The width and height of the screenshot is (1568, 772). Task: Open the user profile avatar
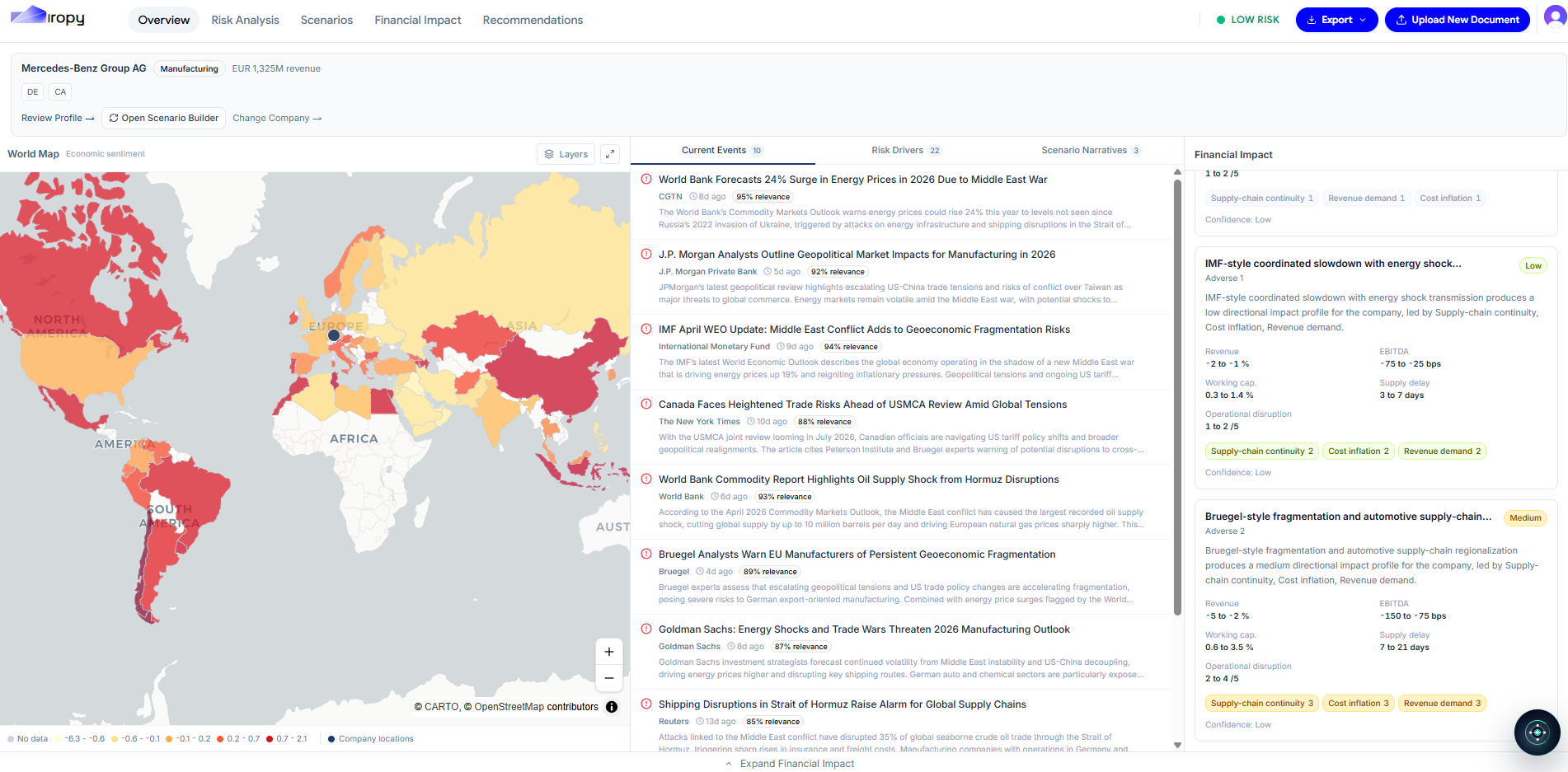(x=1555, y=16)
